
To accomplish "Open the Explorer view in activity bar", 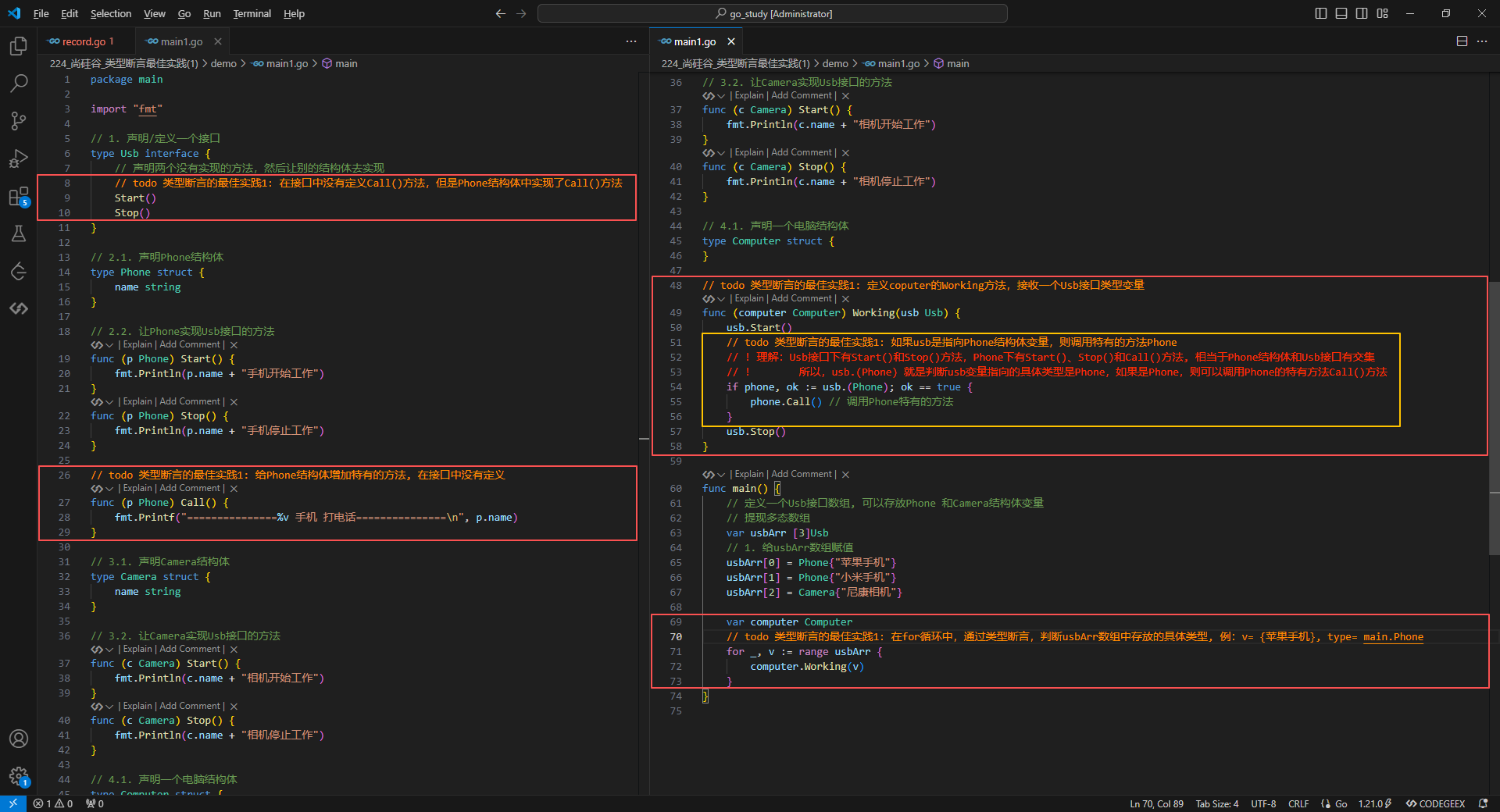I will click(x=19, y=47).
